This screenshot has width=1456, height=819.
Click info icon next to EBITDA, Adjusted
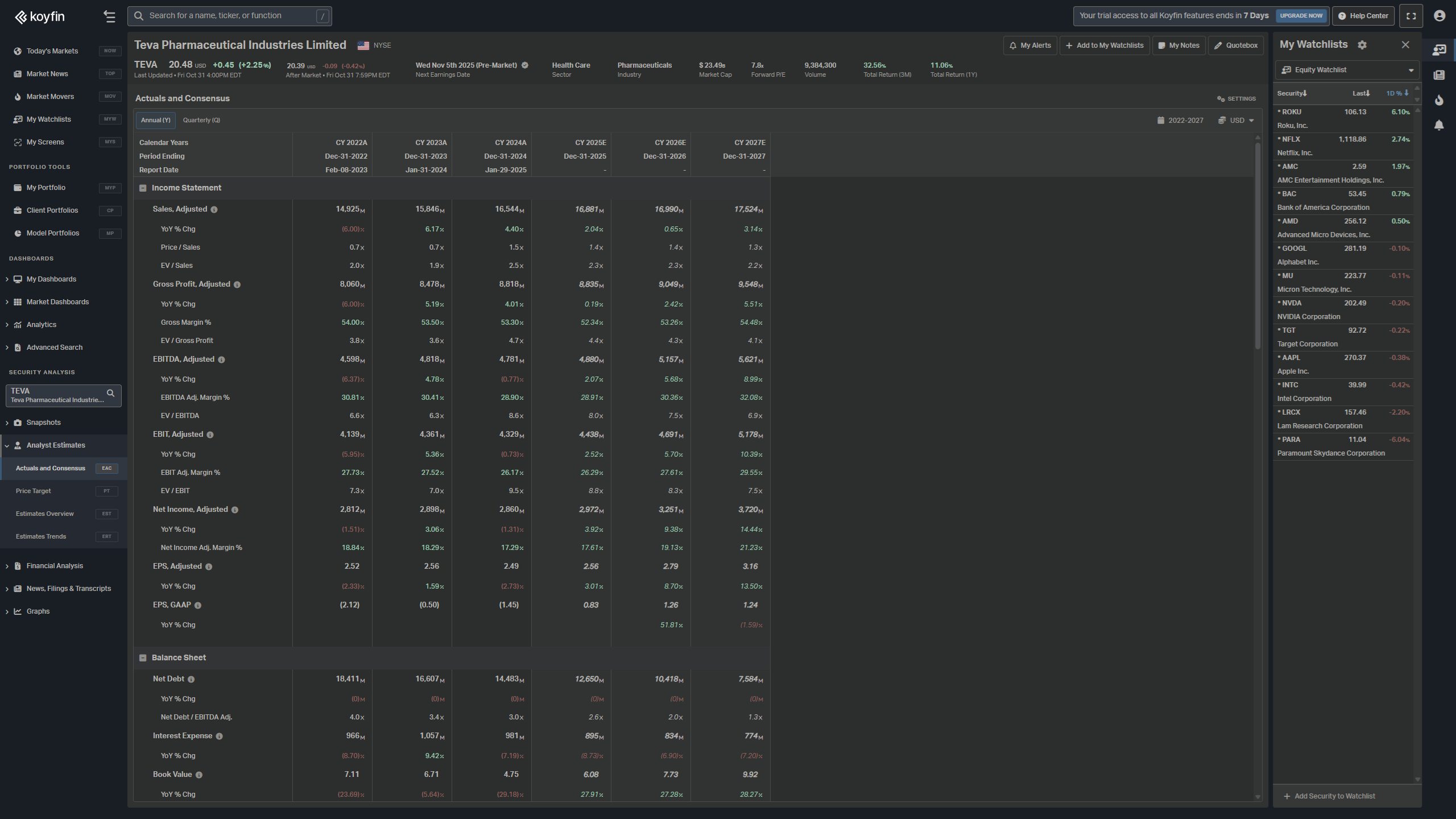[221, 360]
